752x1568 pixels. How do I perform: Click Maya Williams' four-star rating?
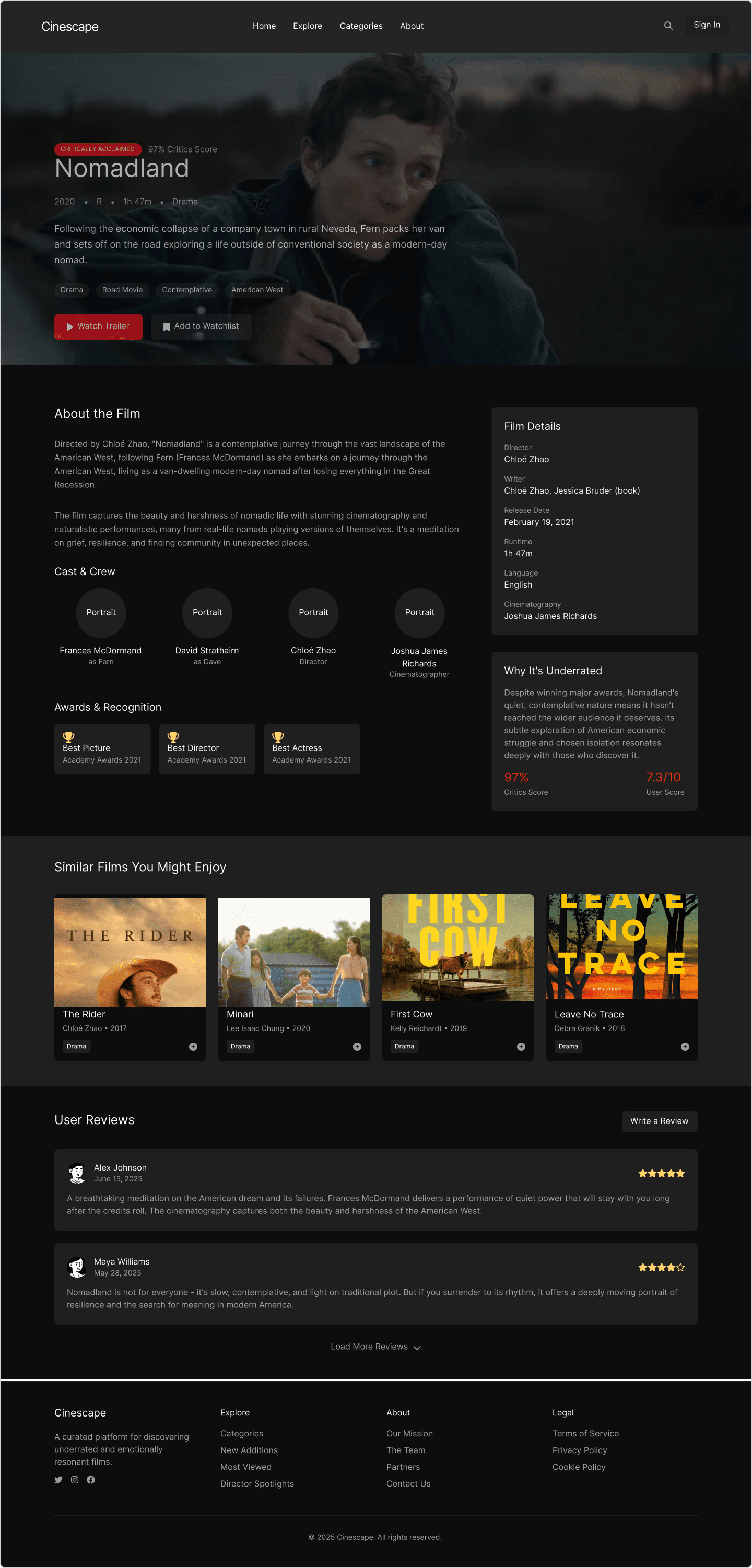click(x=661, y=1267)
